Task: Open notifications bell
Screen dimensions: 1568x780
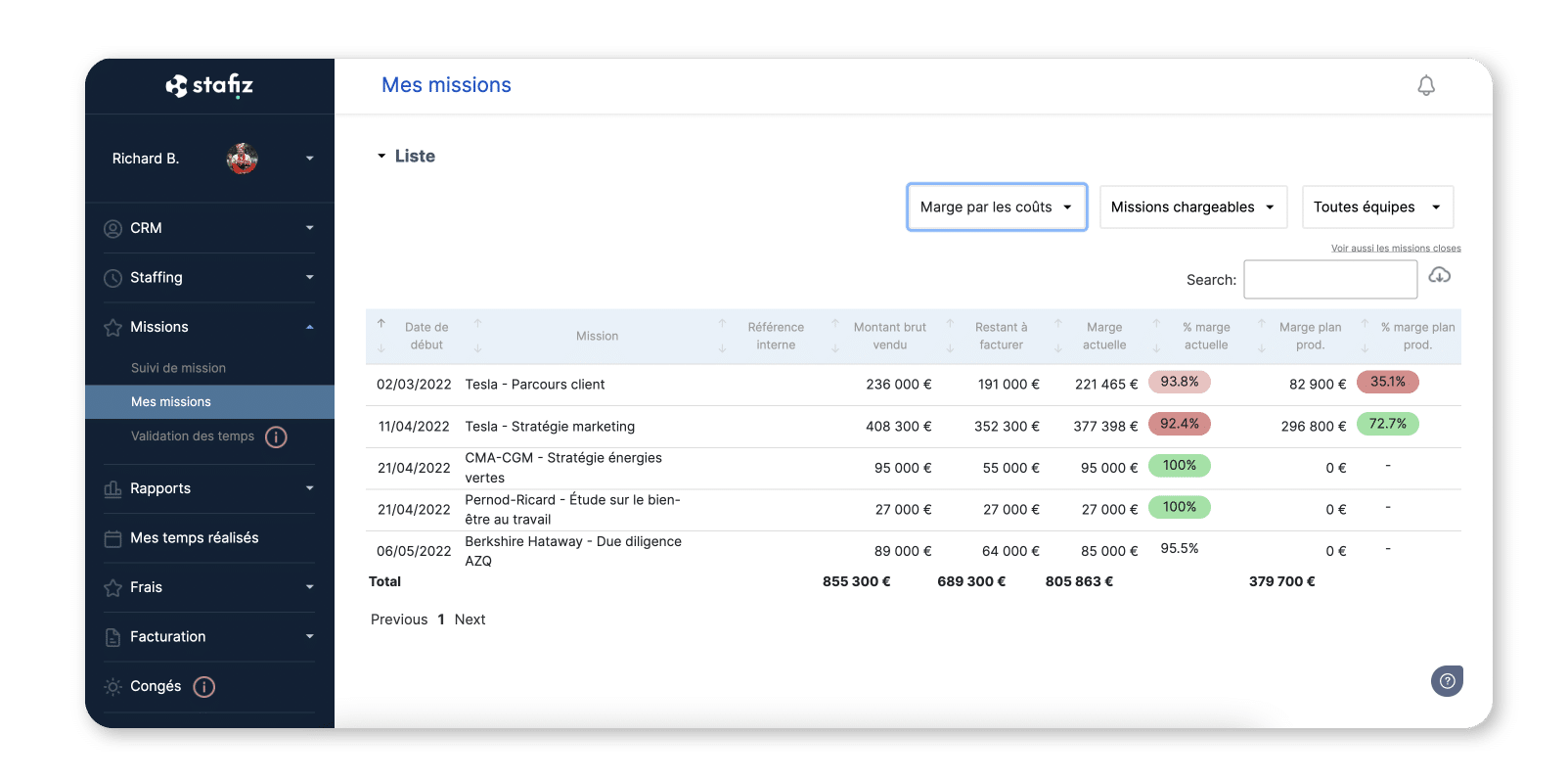Action: tap(1426, 86)
